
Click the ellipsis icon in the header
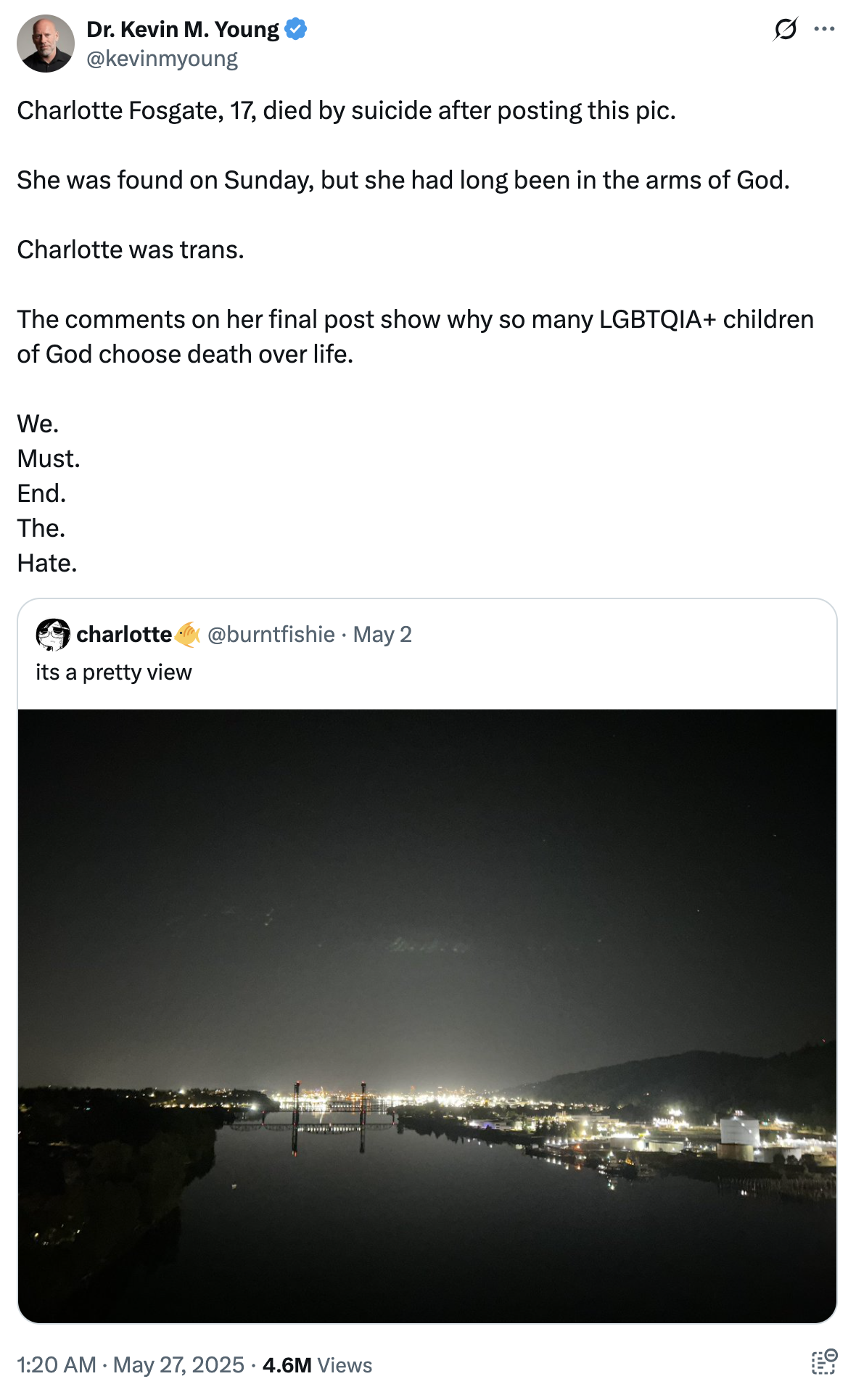point(826,28)
